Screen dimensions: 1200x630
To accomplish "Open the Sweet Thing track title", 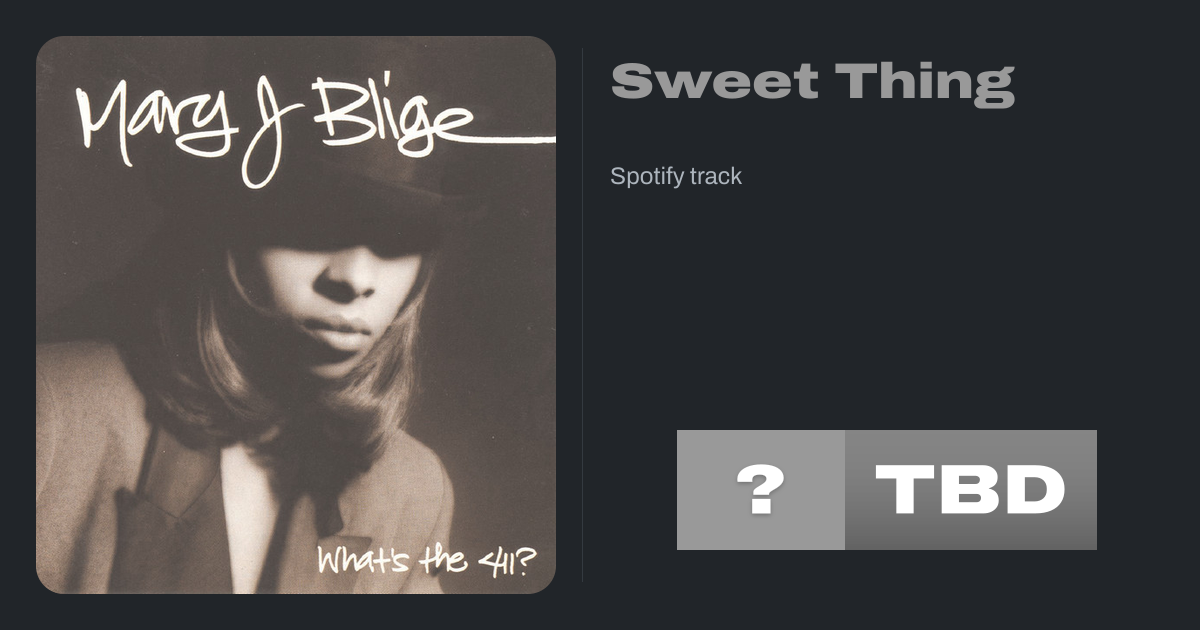I will [x=812, y=82].
